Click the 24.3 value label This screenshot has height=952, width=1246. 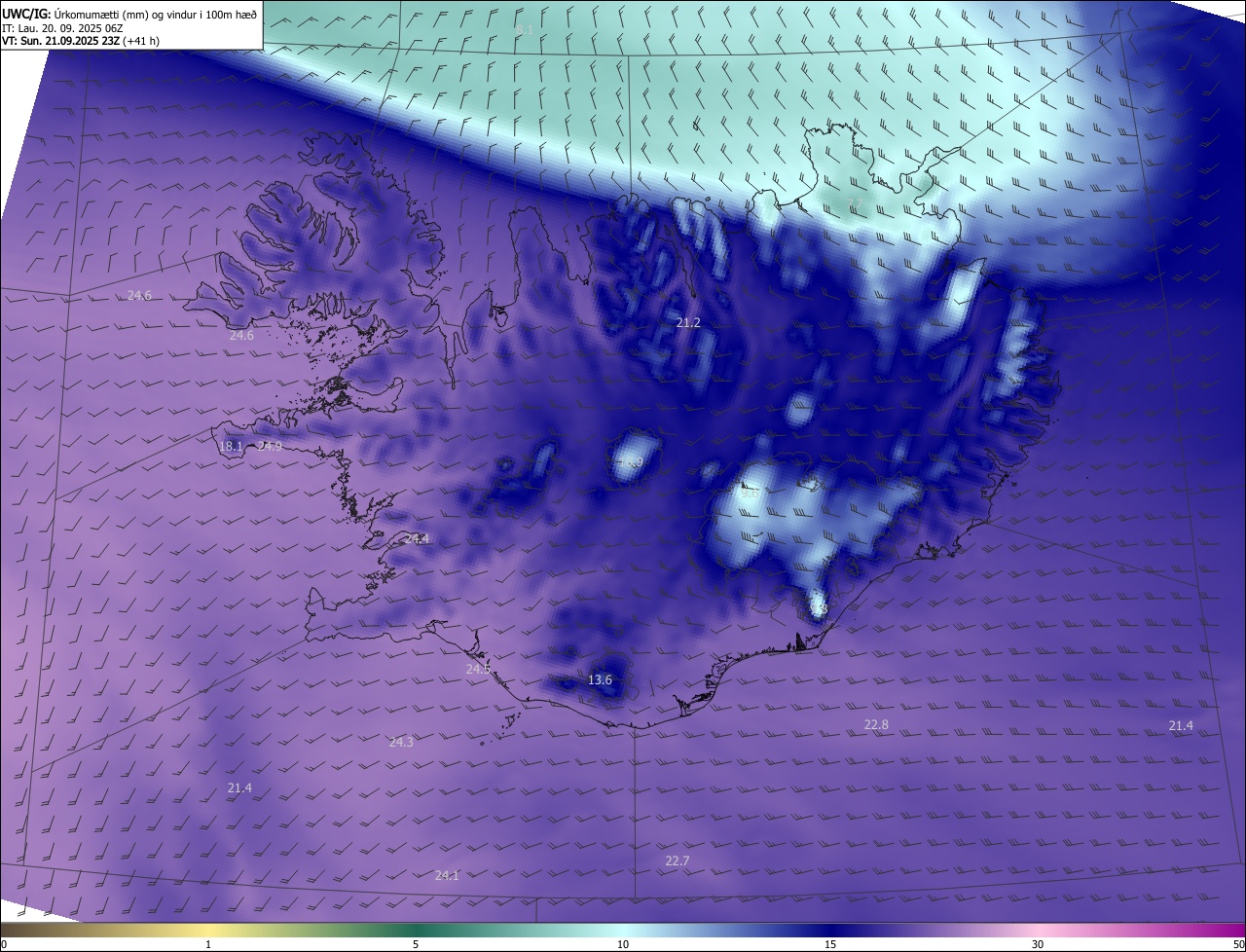click(x=401, y=742)
